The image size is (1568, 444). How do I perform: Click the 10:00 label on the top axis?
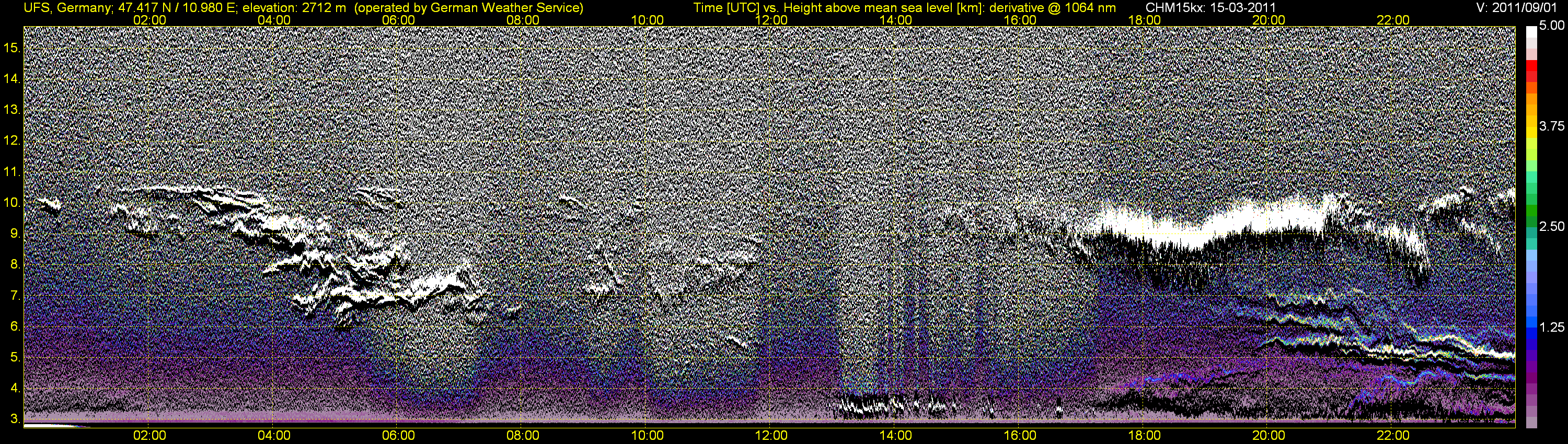click(x=647, y=20)
